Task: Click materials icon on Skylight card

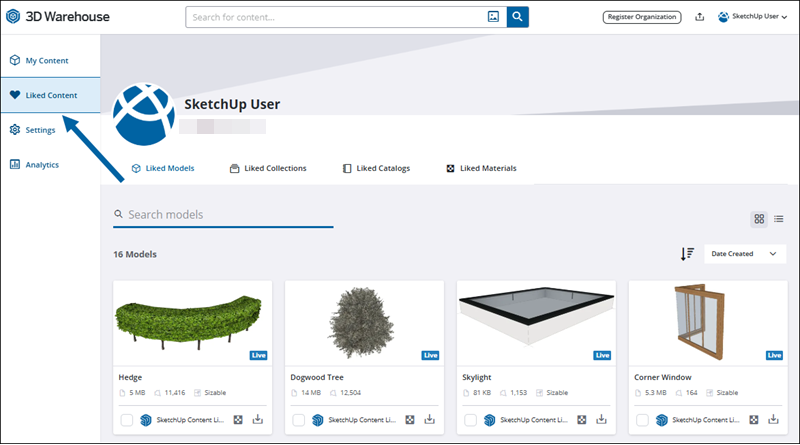Action: point(582,420)
